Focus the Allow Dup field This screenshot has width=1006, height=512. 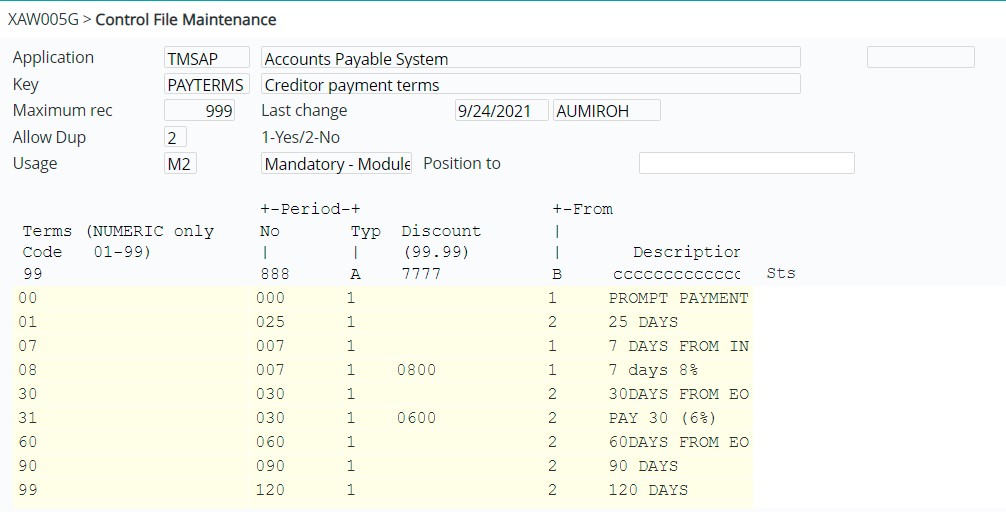click(176, 137)
